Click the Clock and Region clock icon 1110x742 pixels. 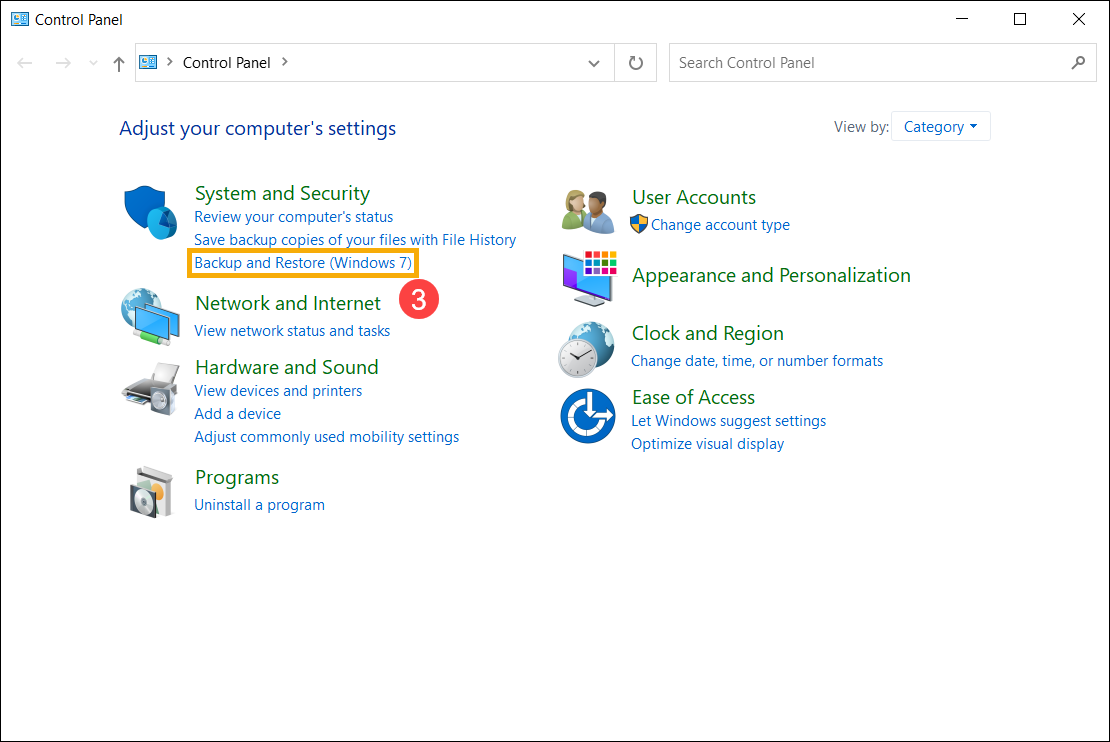[x=588, y=349]
